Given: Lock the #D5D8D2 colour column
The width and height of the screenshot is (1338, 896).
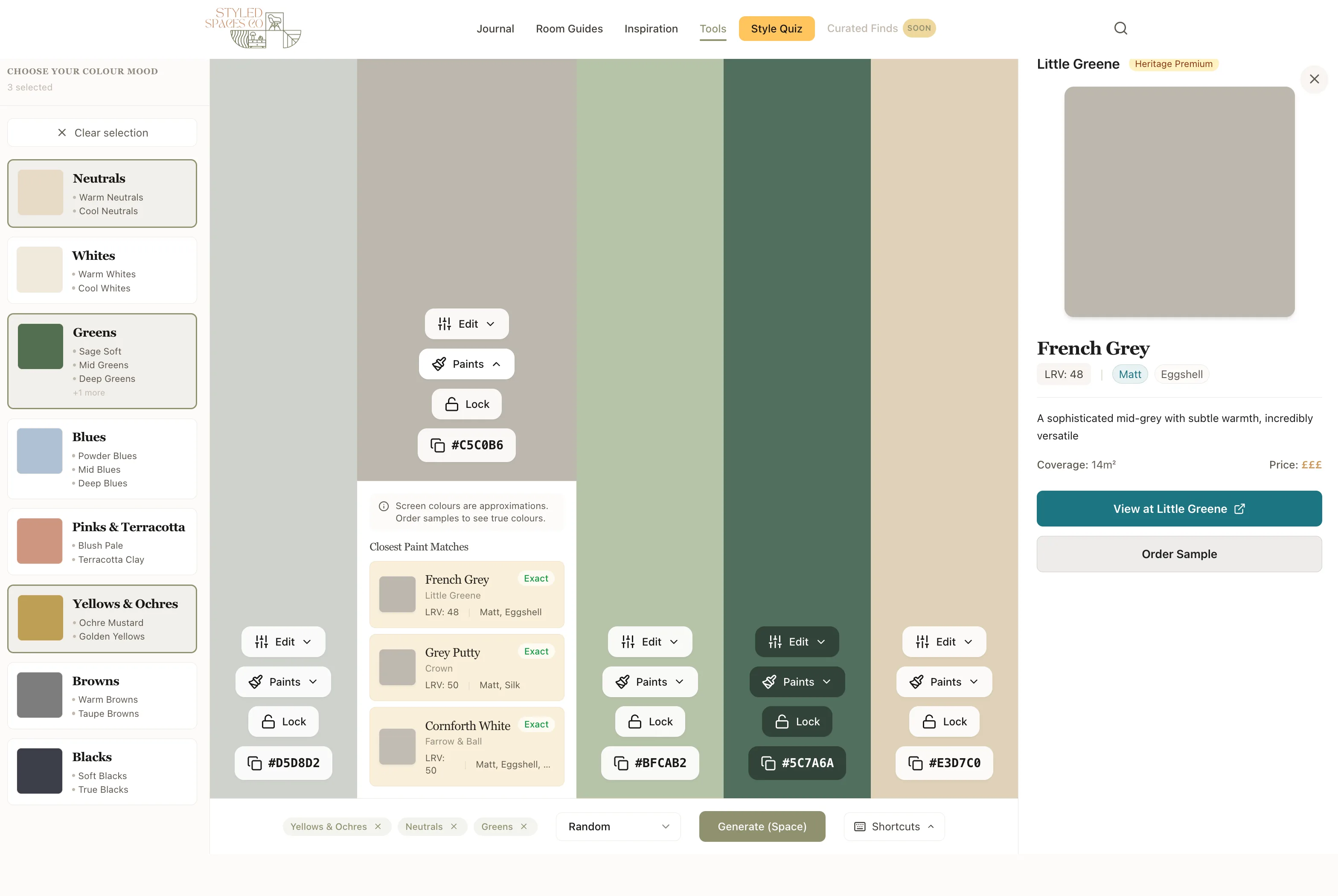Looking at the screenshot, I should pos(283,722).
